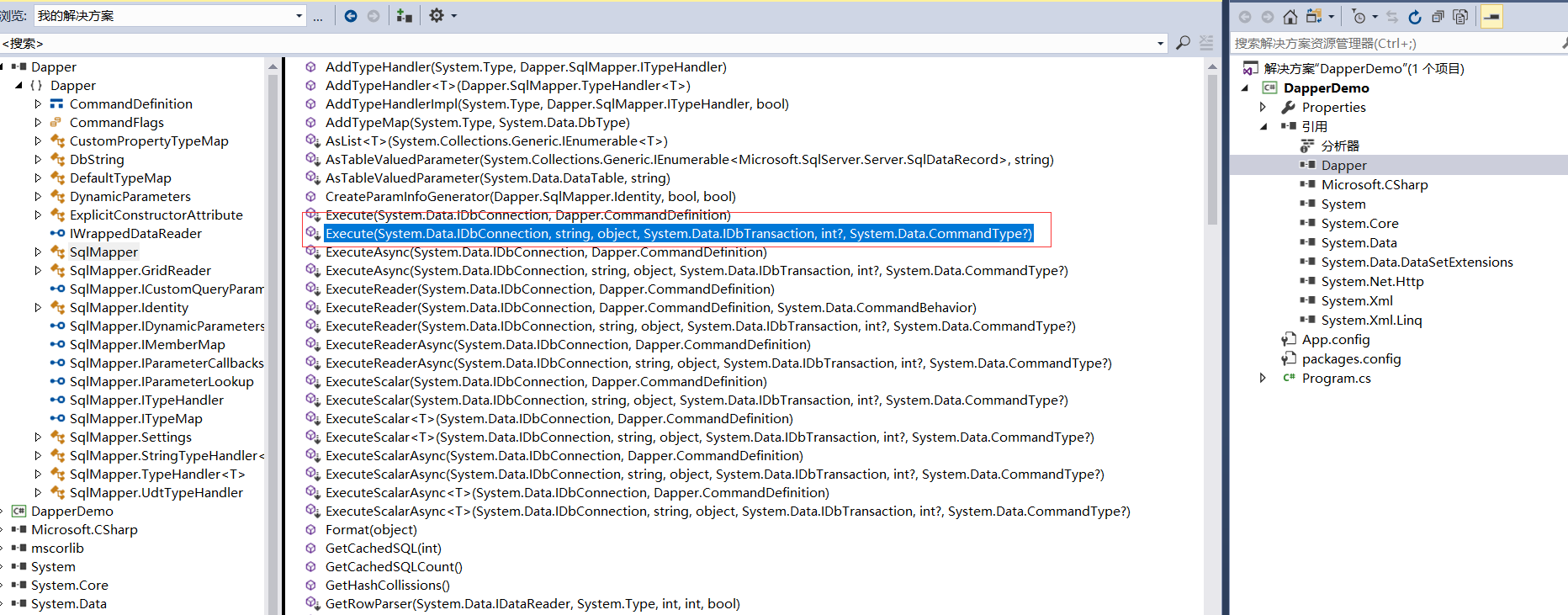Screen dimensions: 1568x615
Task: Select the DapperDemo assembly in Object Browser
Action: pos(72,511)
